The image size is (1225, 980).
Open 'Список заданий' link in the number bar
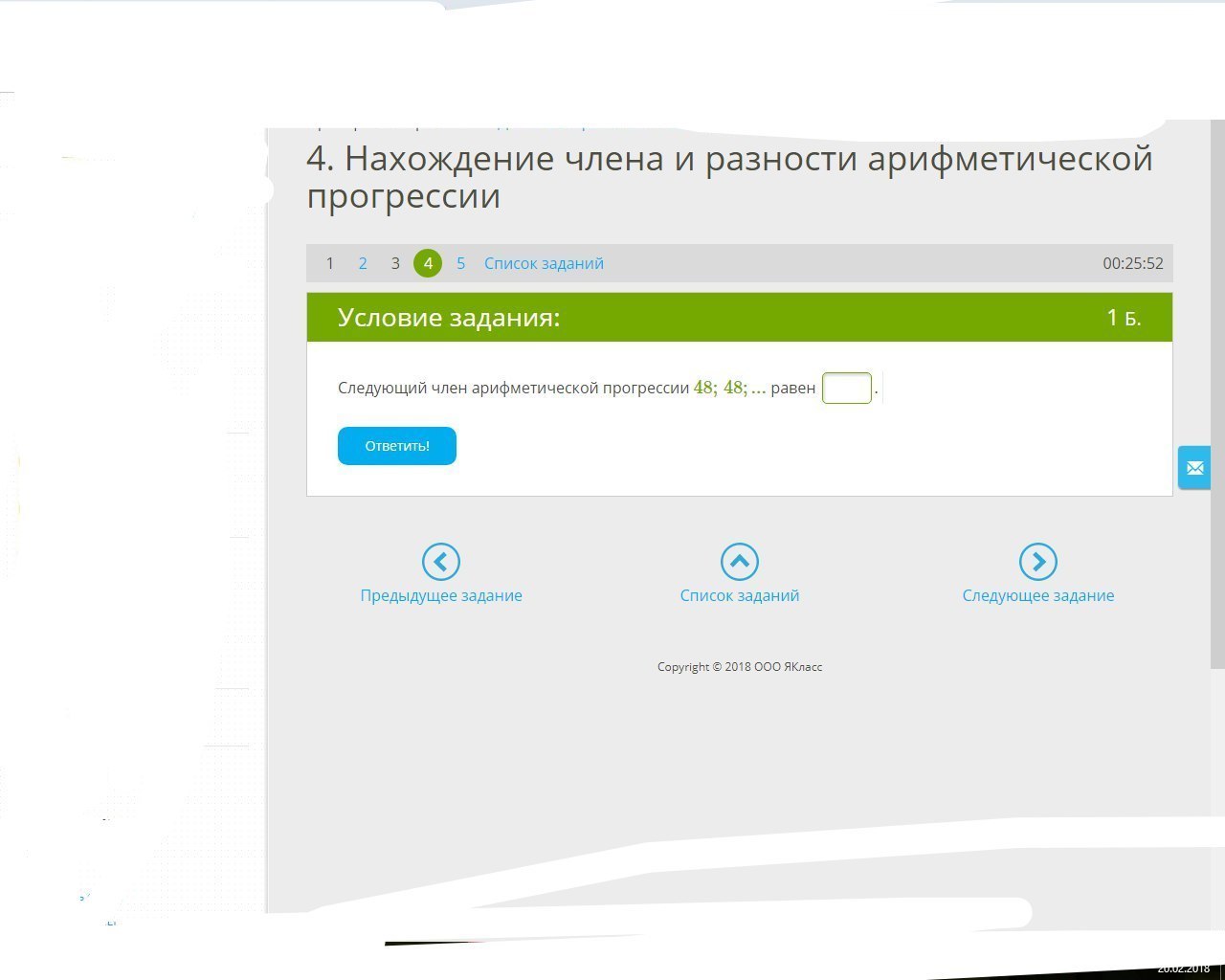[544, 263]
